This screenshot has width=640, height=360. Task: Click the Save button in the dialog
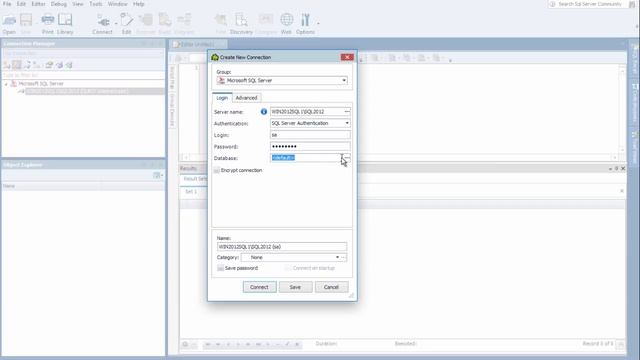coord(295,287)
